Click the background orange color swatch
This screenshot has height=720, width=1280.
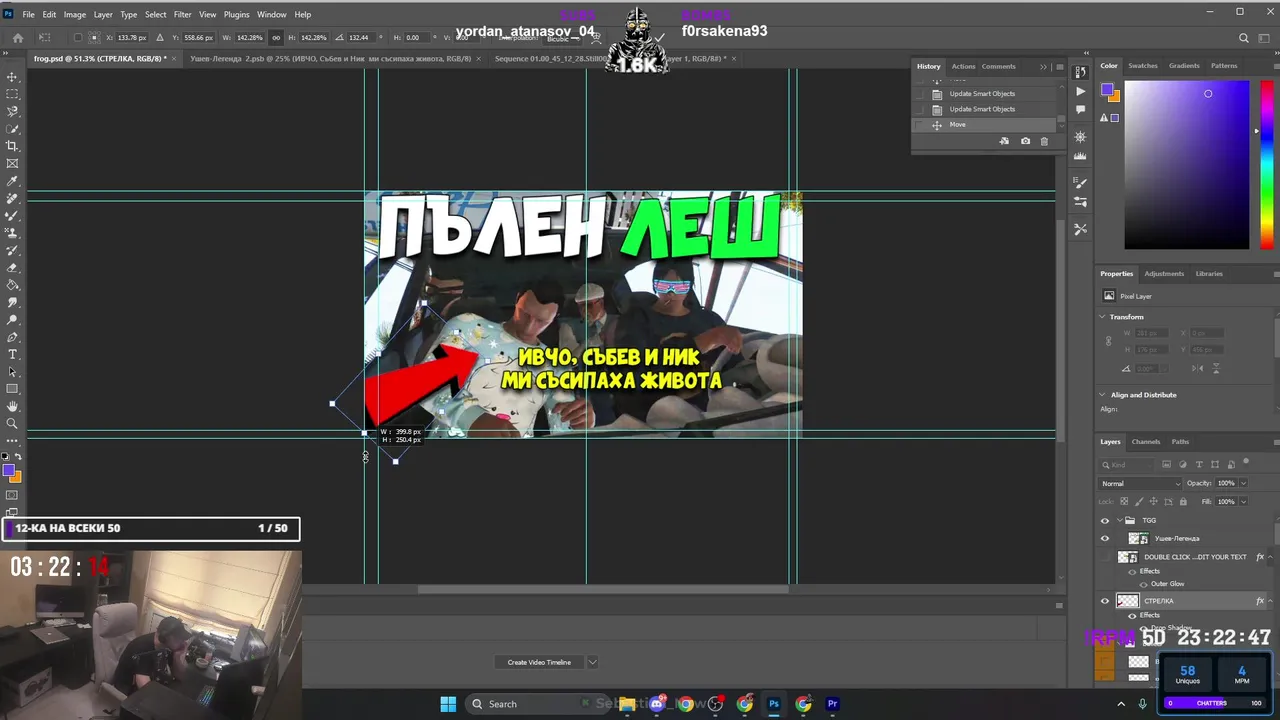point(15,477)
